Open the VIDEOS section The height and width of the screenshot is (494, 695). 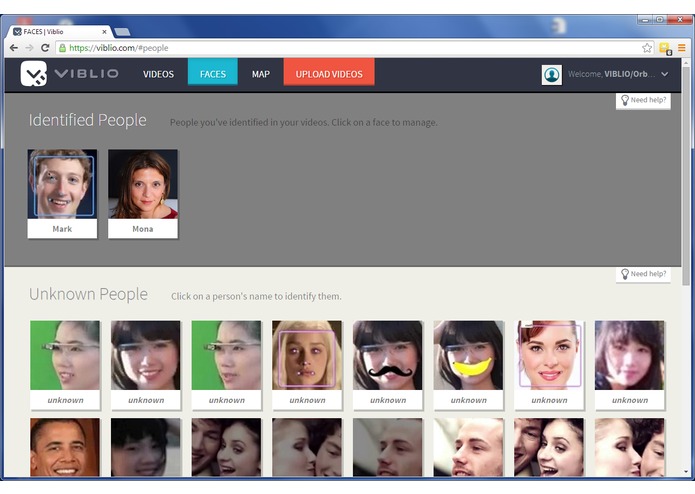[158, 74]
